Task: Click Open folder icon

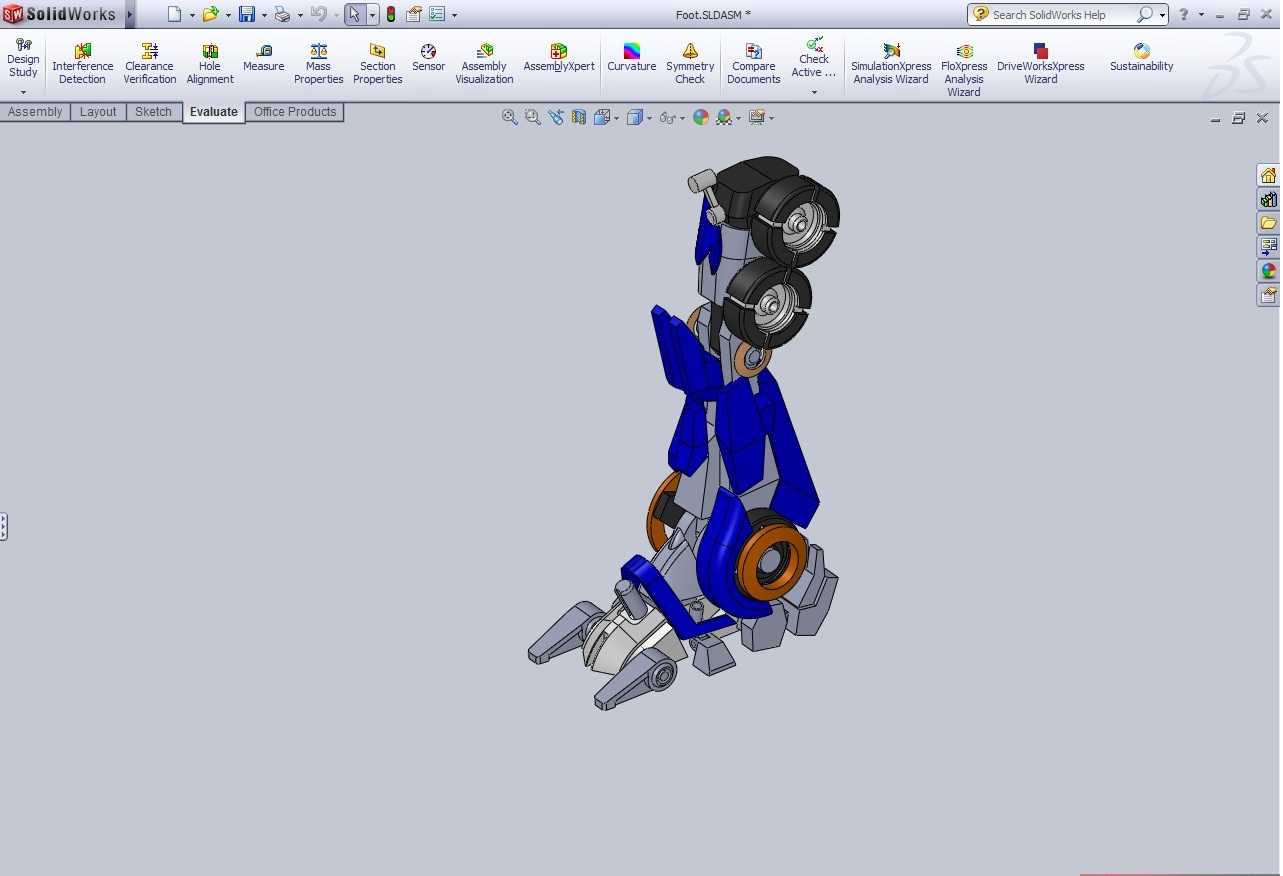Action: (210, 14)
